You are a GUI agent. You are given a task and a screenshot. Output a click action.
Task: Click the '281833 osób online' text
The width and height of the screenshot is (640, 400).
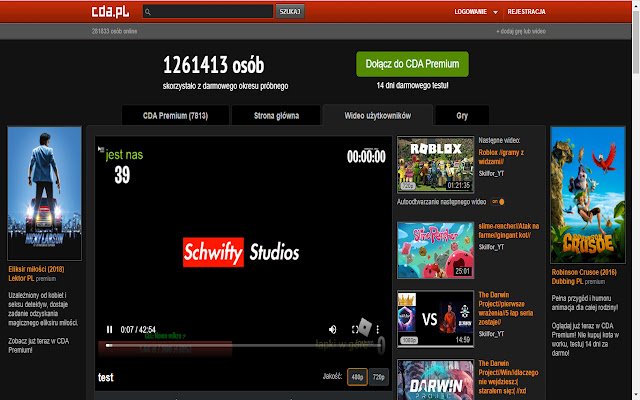tap(114, 31)
